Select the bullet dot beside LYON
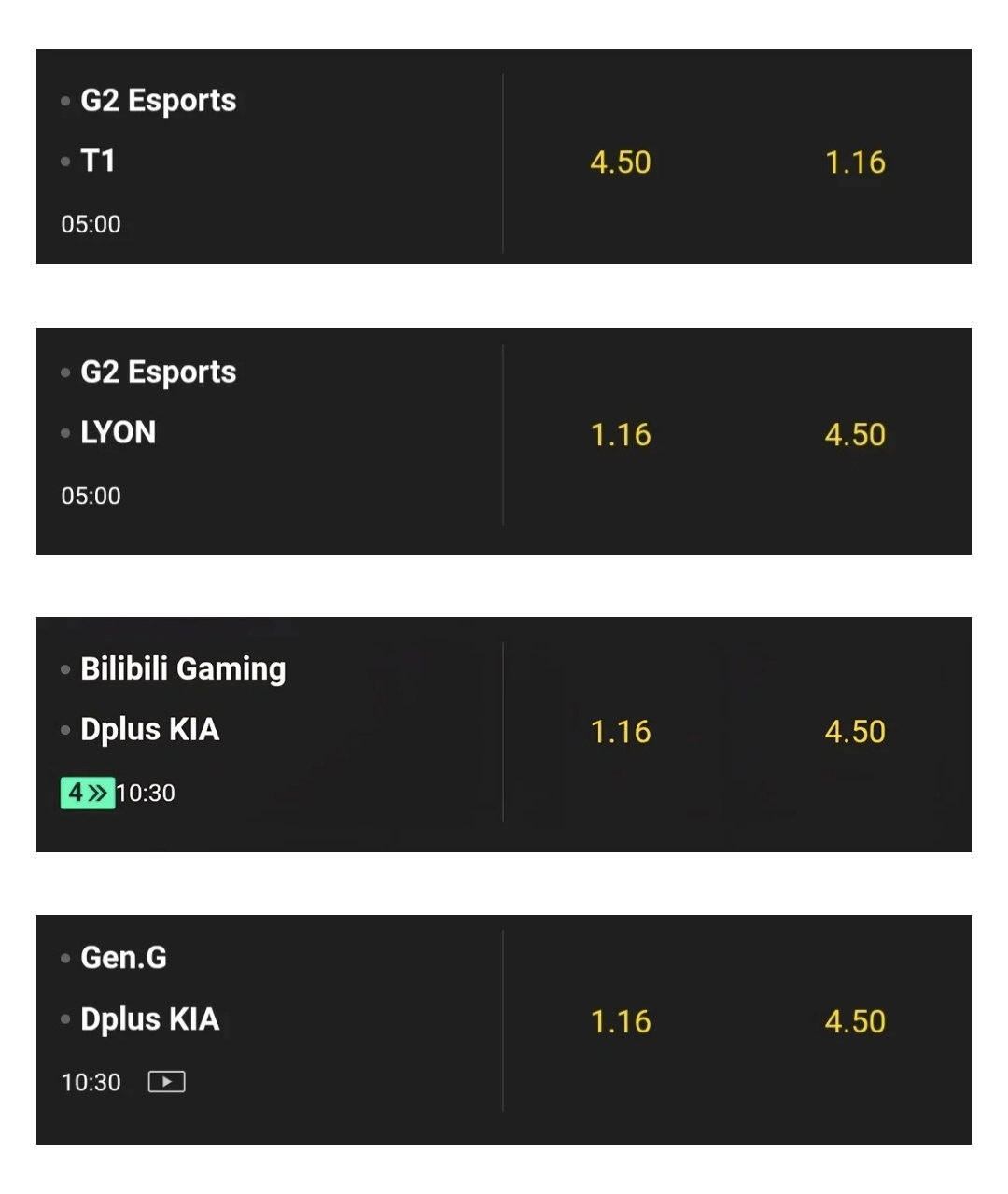 click(65, 433)
